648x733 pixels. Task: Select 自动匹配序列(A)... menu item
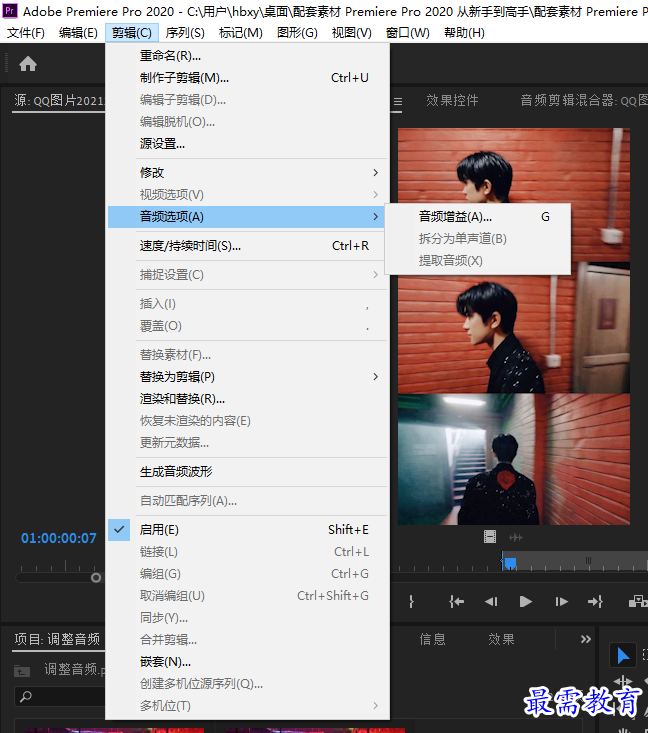(x=247, y=501)
